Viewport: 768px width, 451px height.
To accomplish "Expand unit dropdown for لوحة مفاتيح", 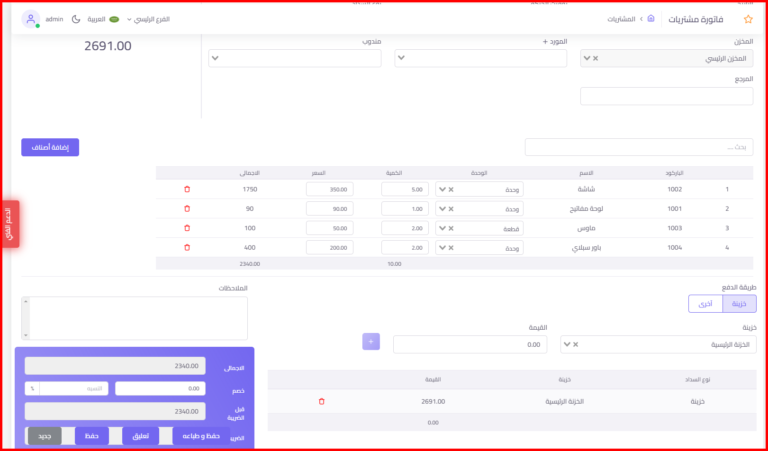I will pos(442,209).
